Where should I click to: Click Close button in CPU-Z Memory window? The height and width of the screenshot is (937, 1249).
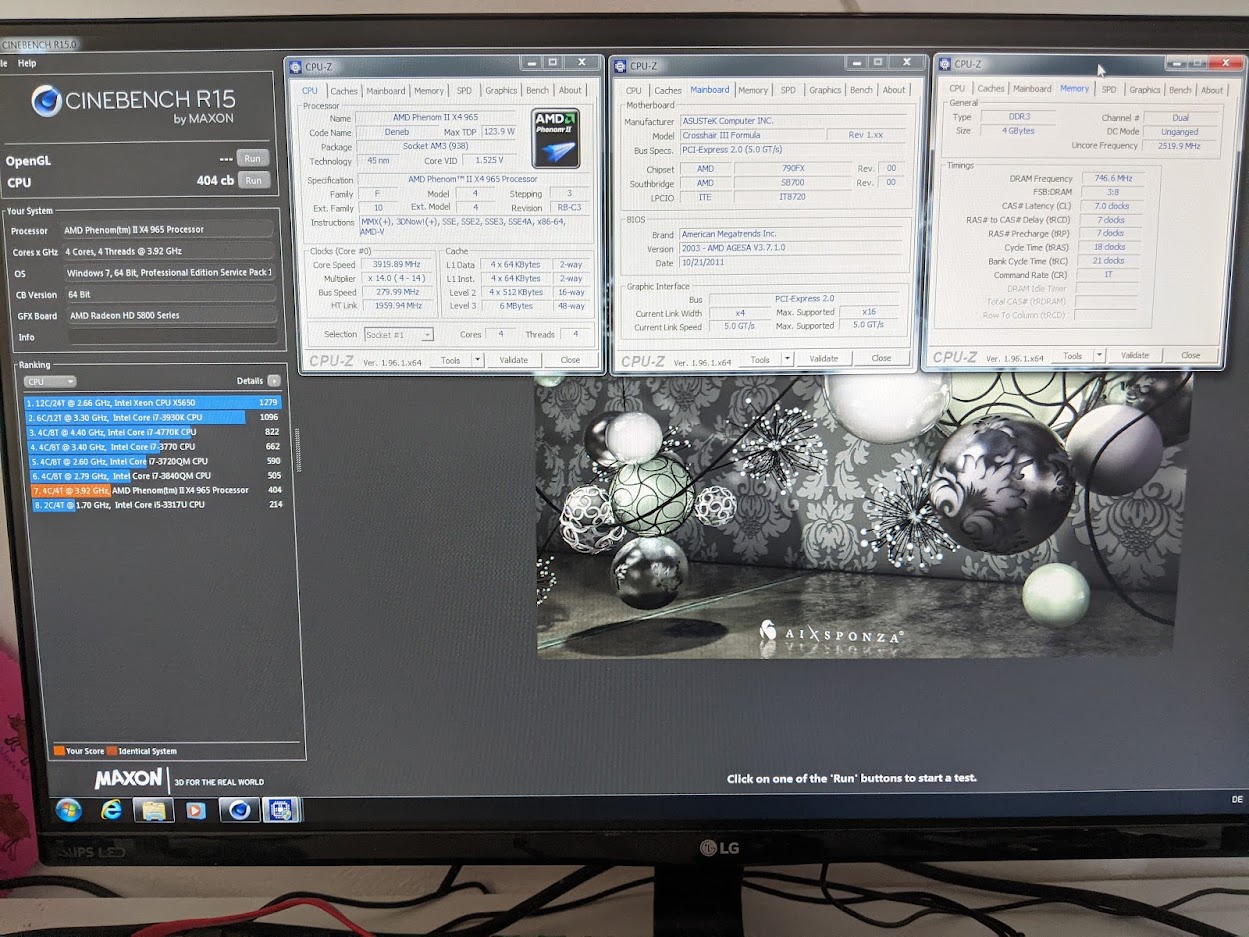pyautogui.click(x=1190, y=356)
